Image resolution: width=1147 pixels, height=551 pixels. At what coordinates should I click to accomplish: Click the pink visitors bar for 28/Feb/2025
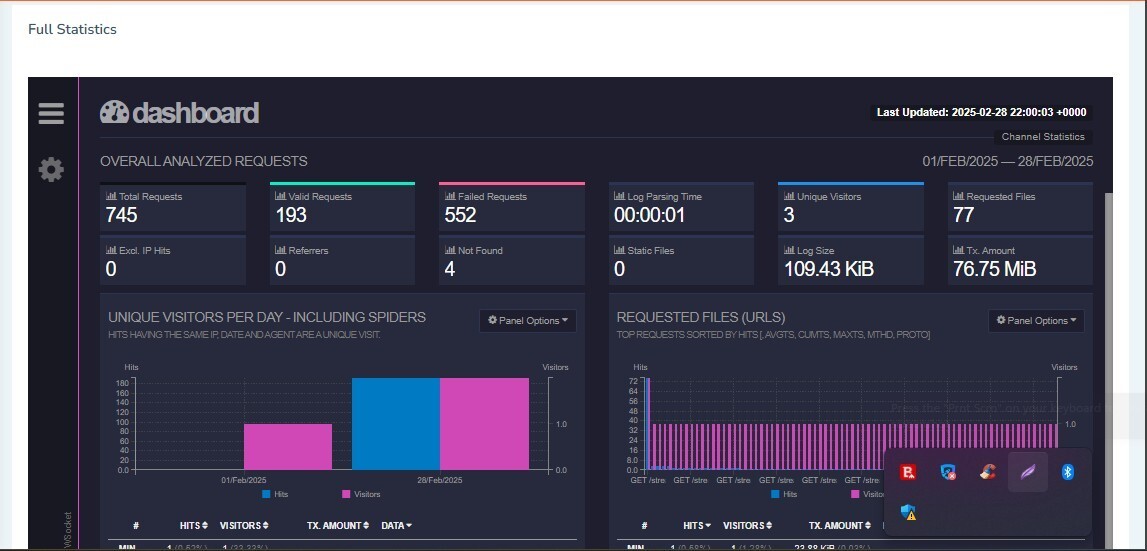pyautogui.click(x=484, y=424)
